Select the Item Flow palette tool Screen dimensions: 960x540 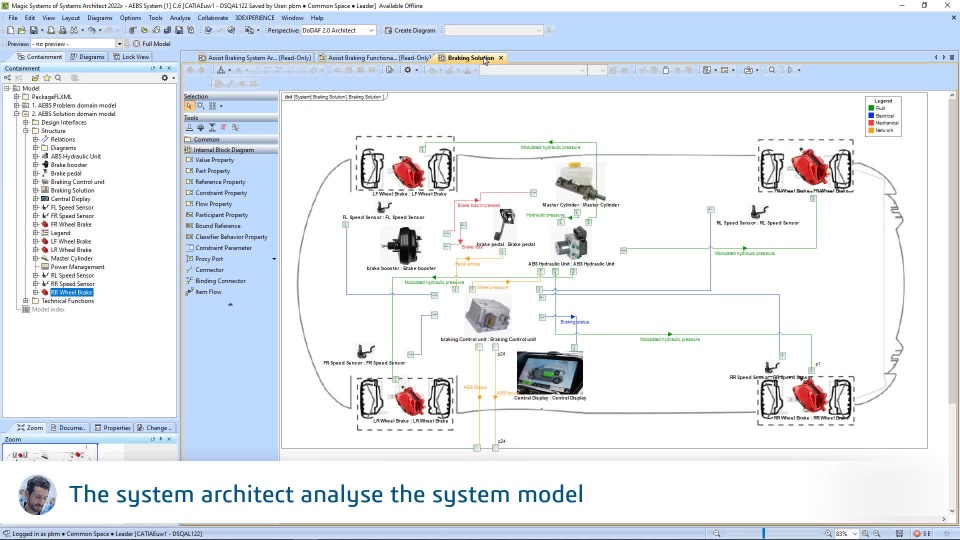pos(208,292)
